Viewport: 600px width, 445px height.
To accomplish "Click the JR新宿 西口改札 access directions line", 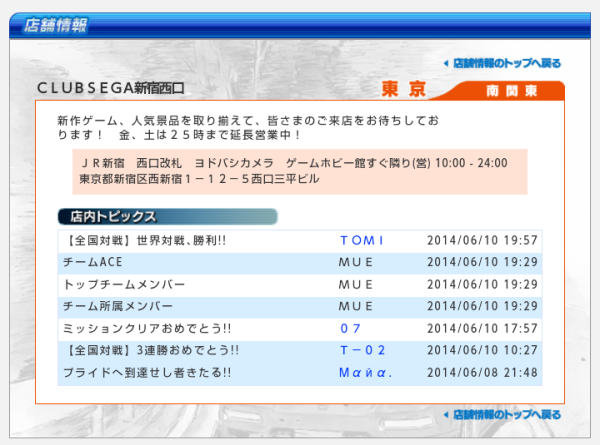I will point(293,163).
